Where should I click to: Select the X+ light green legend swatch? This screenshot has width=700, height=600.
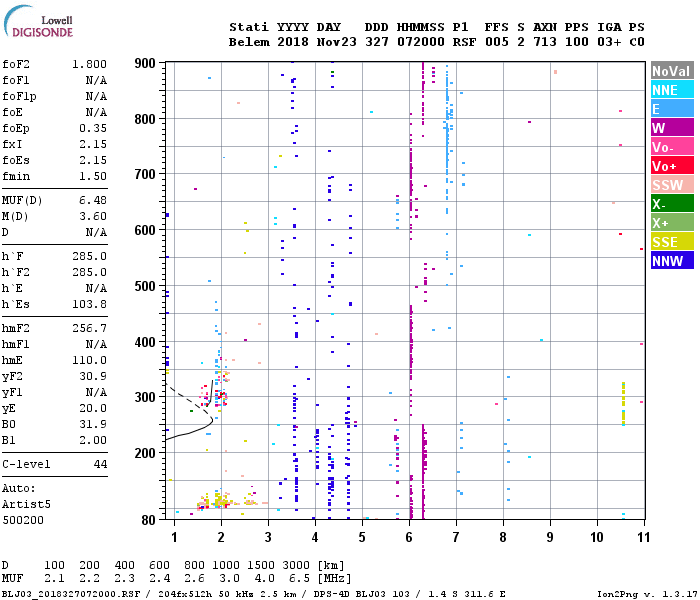click(672, 223)
